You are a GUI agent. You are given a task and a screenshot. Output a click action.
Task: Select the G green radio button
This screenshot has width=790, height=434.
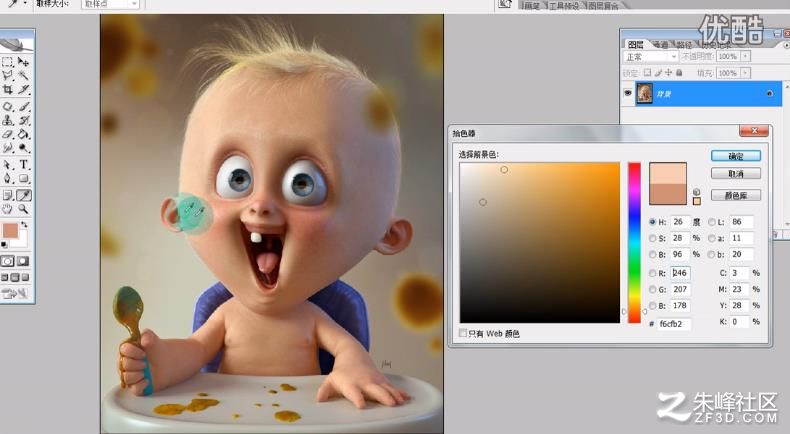pyautogui.click(x=652, y=289)
